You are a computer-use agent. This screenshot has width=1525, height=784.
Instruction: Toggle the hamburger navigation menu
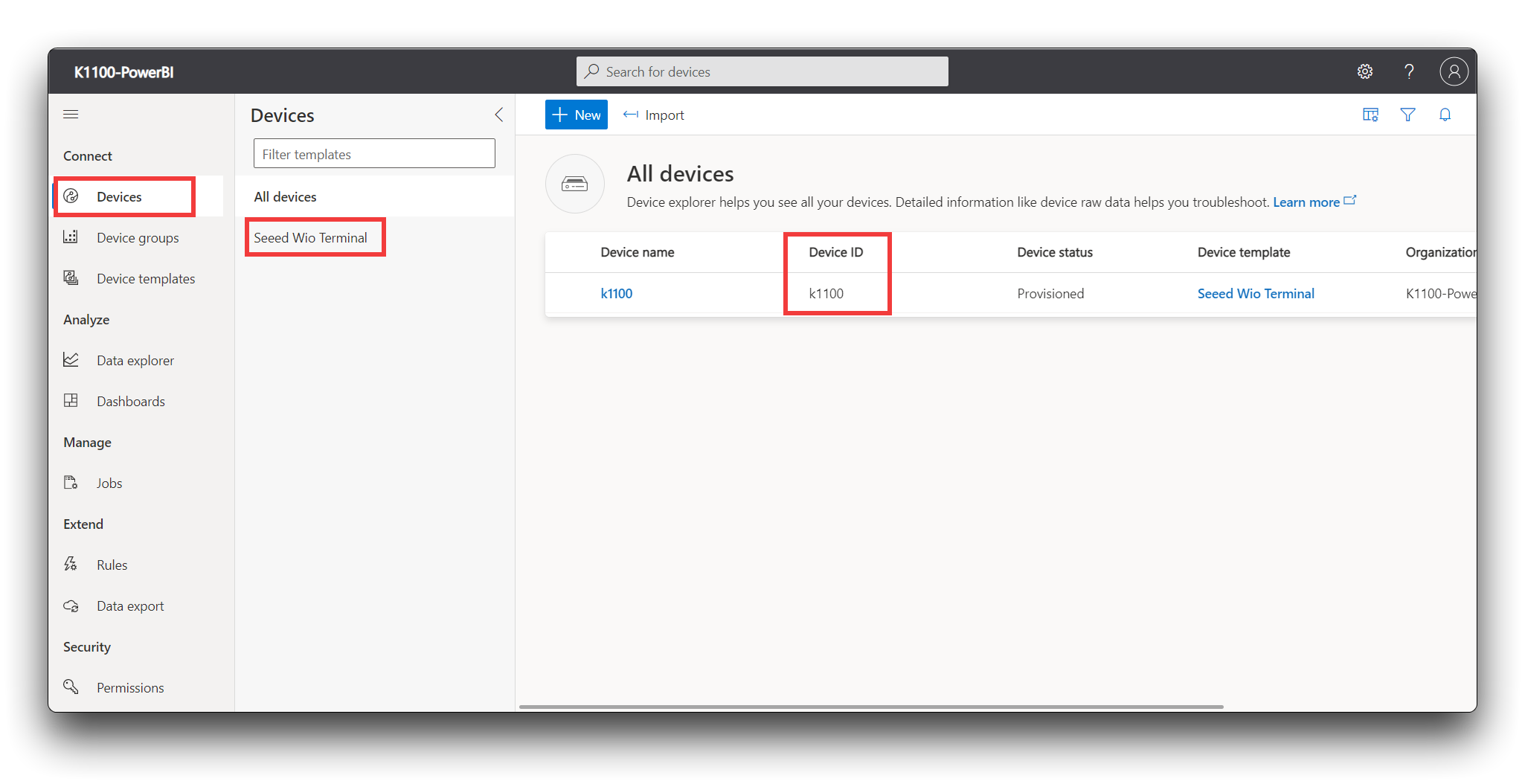coord(71,115)
